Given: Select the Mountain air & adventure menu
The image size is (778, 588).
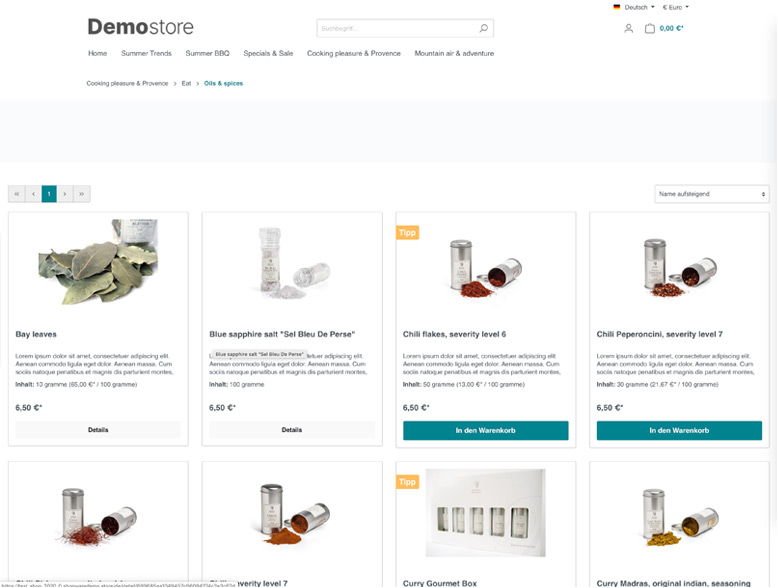Looking at the screenshot, I should [454, 53].
